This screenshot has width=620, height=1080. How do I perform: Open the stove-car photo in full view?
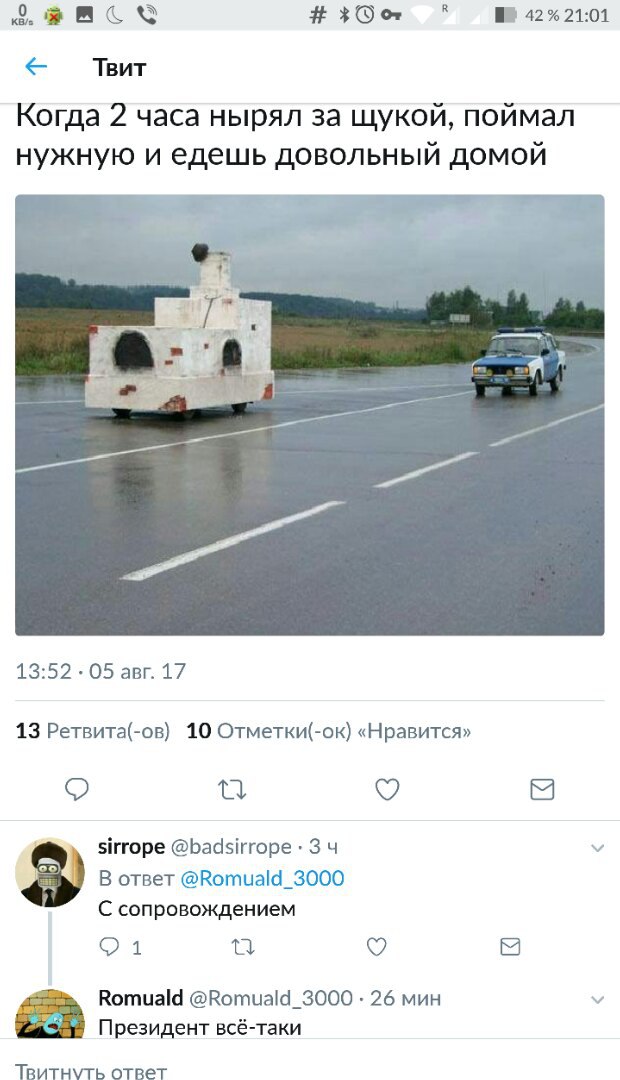pos(310,415)
